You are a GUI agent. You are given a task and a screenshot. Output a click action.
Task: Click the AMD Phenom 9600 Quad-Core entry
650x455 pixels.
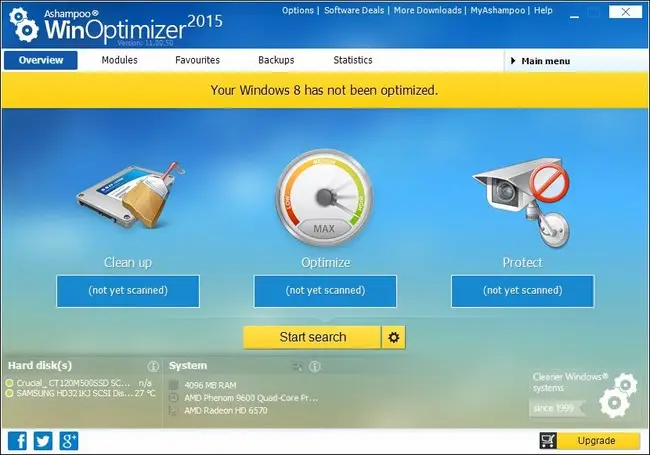pyautogui.click(x=251, y=398)
